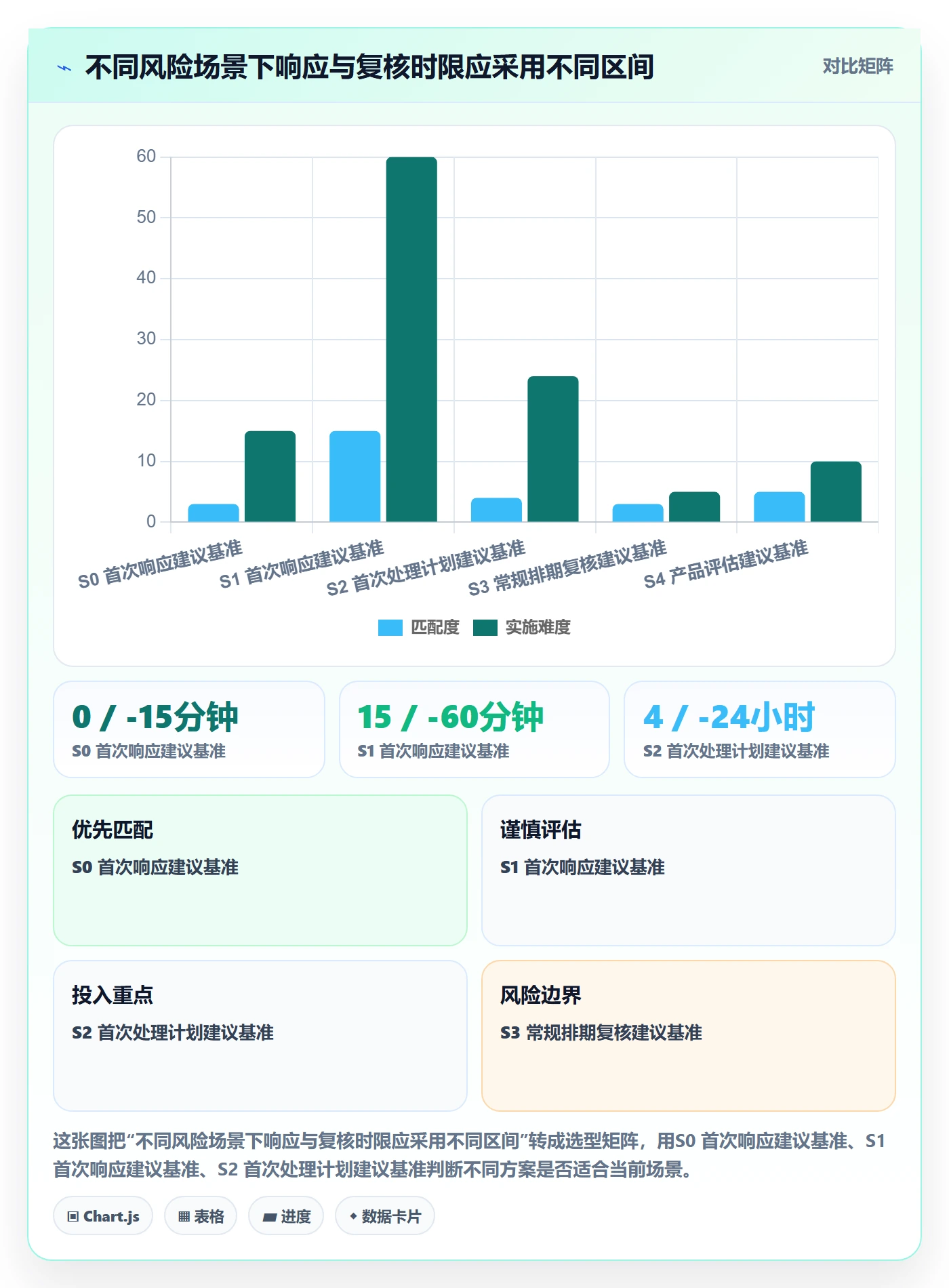
Task: Click S2 首次处理计划建议基准 in 投入重点 card
Action: (x=173, y=1032)
